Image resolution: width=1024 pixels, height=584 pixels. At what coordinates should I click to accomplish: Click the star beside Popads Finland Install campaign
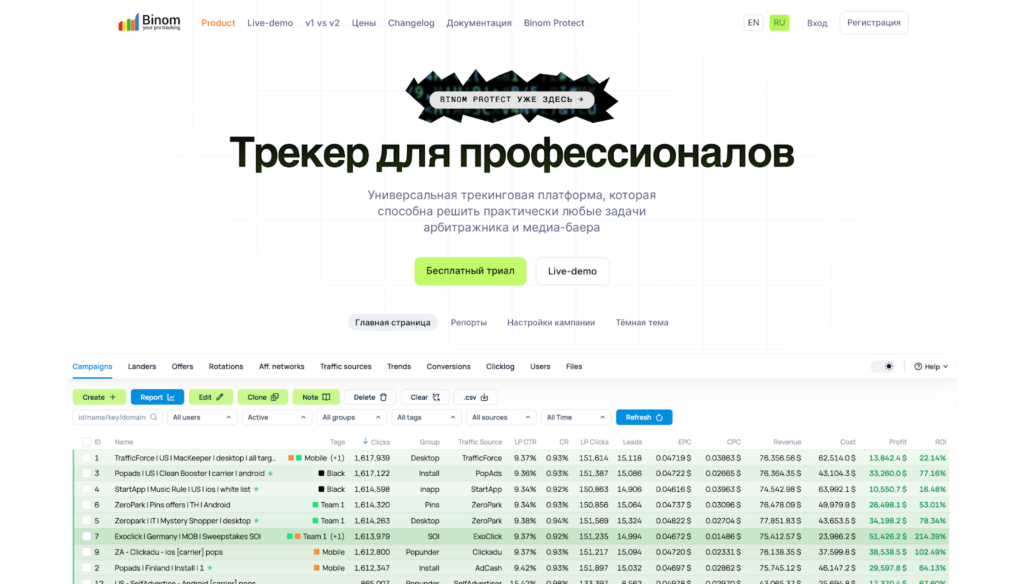[x=210, y=568]
